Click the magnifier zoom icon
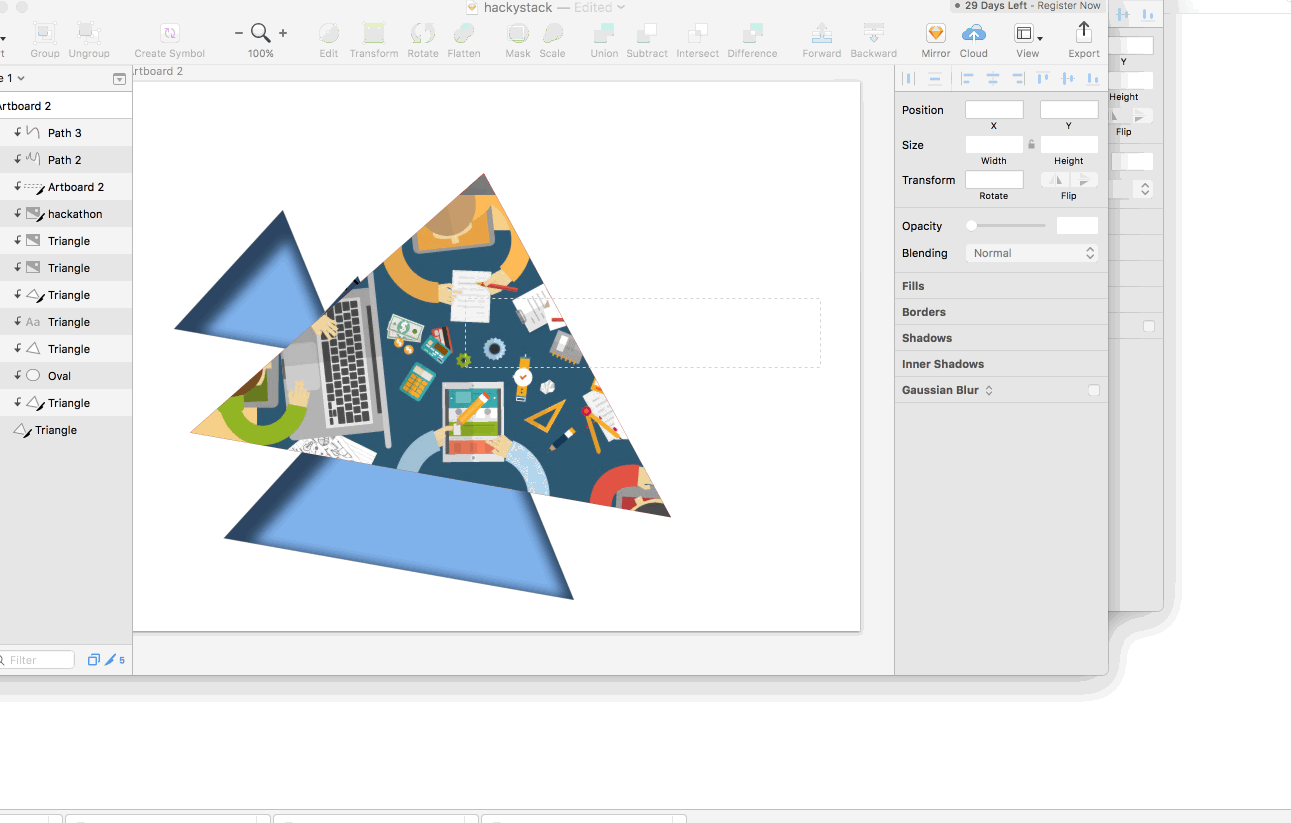 point(261,33)
